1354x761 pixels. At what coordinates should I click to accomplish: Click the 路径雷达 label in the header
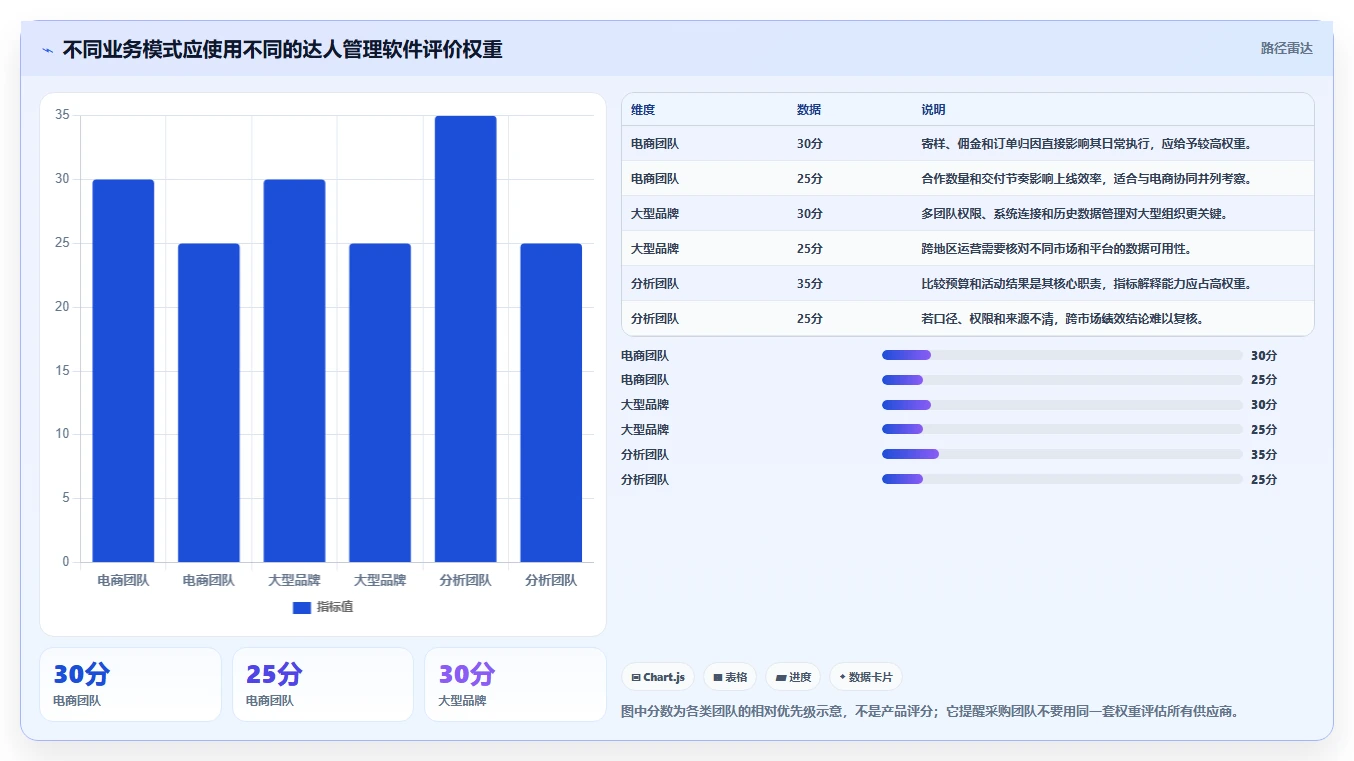pos(1286,48)
